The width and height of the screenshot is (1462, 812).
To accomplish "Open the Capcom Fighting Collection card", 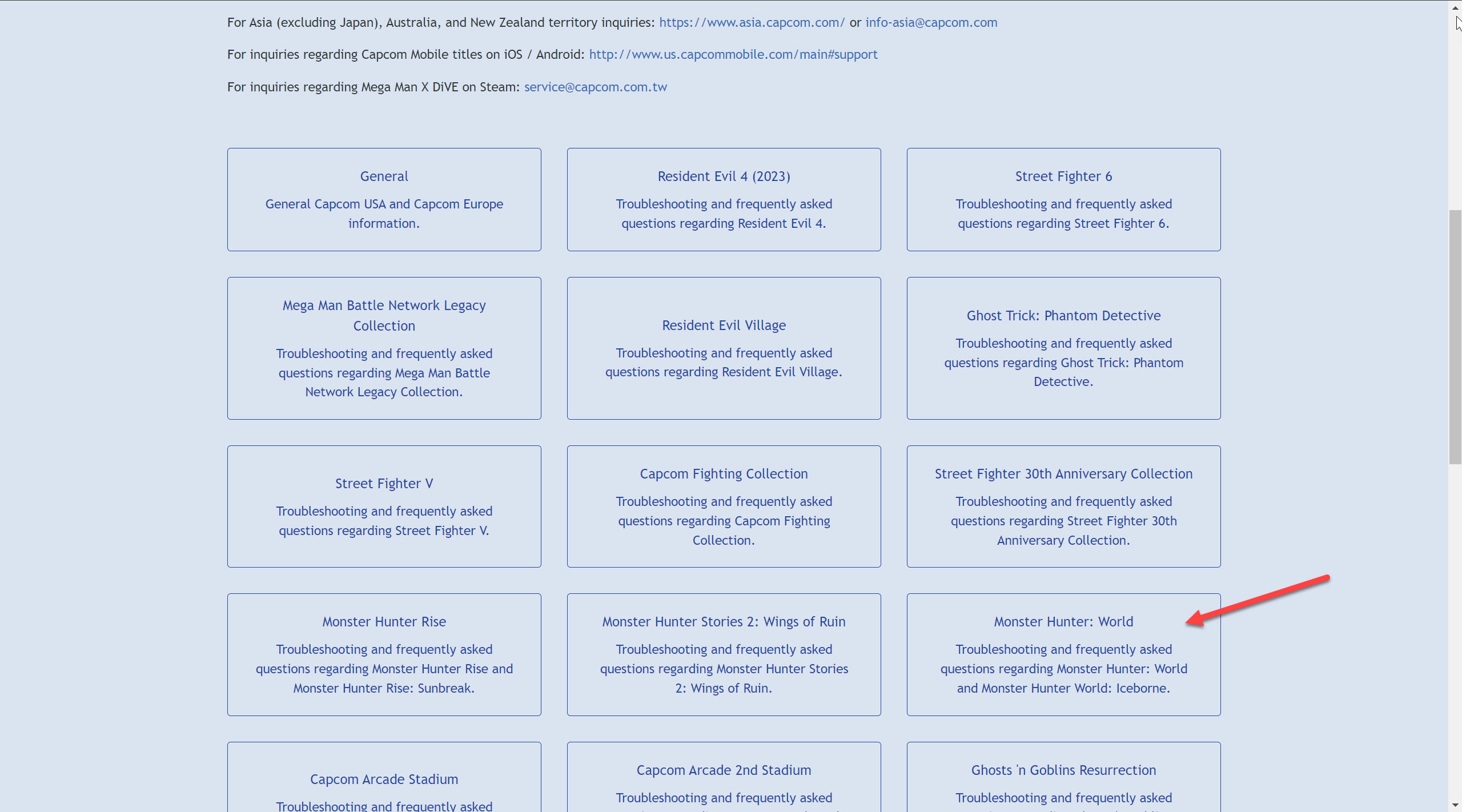I will [724, 506].
